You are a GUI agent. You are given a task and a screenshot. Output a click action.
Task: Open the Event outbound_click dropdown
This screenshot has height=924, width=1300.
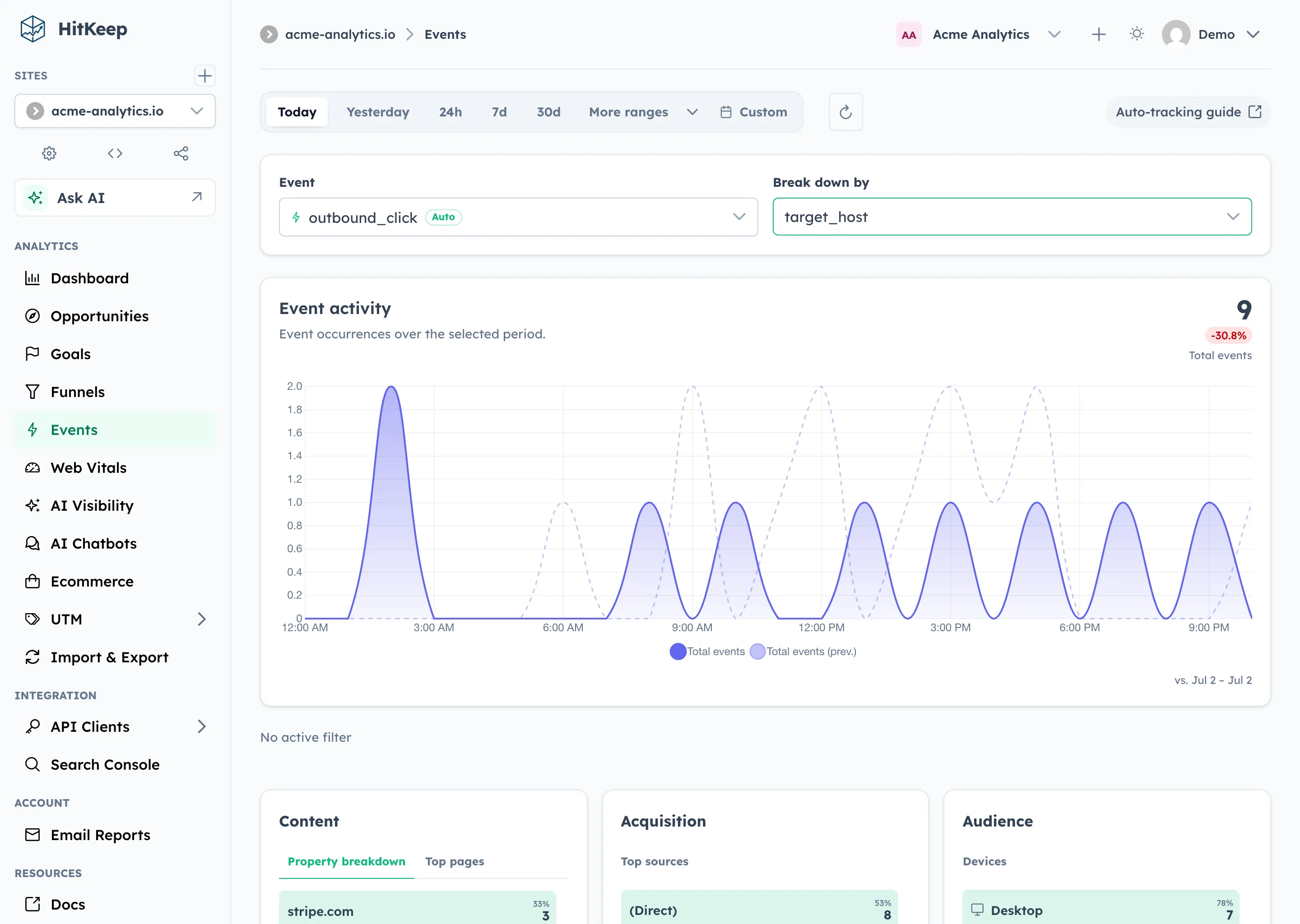pyautogui.click(x=518, y=217)
